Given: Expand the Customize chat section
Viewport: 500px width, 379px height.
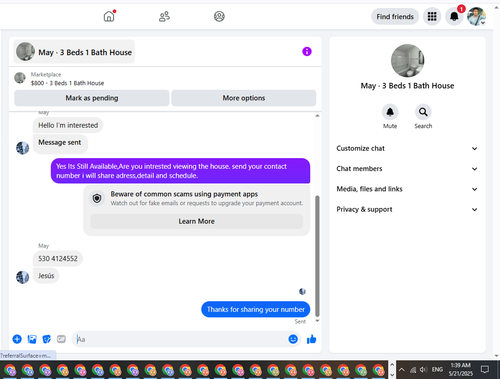Looking at the screenshot, I should coord(407,148).
